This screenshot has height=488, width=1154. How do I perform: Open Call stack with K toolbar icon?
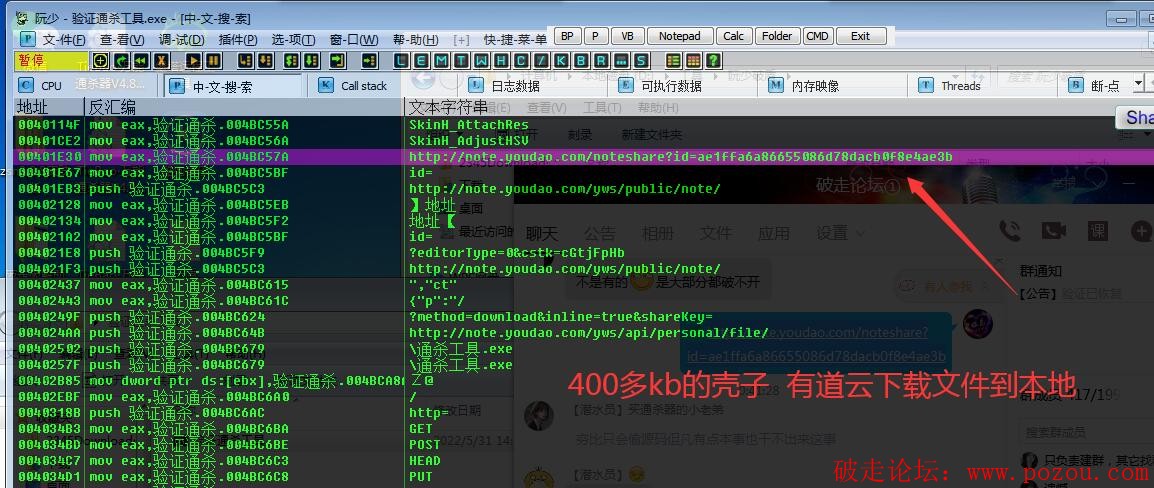coord(561,60)
